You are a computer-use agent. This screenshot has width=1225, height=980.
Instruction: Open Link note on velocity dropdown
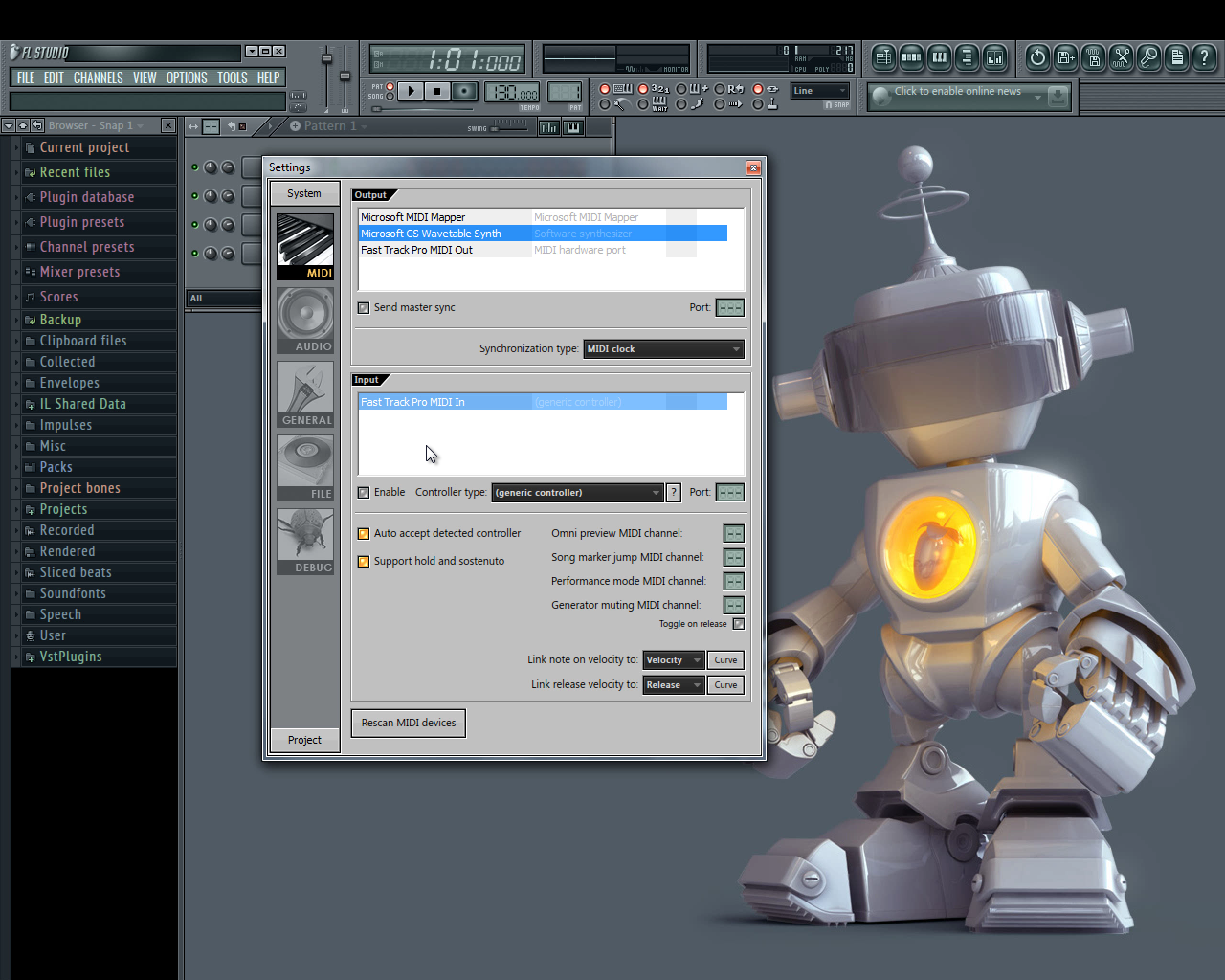click(673, 660)
